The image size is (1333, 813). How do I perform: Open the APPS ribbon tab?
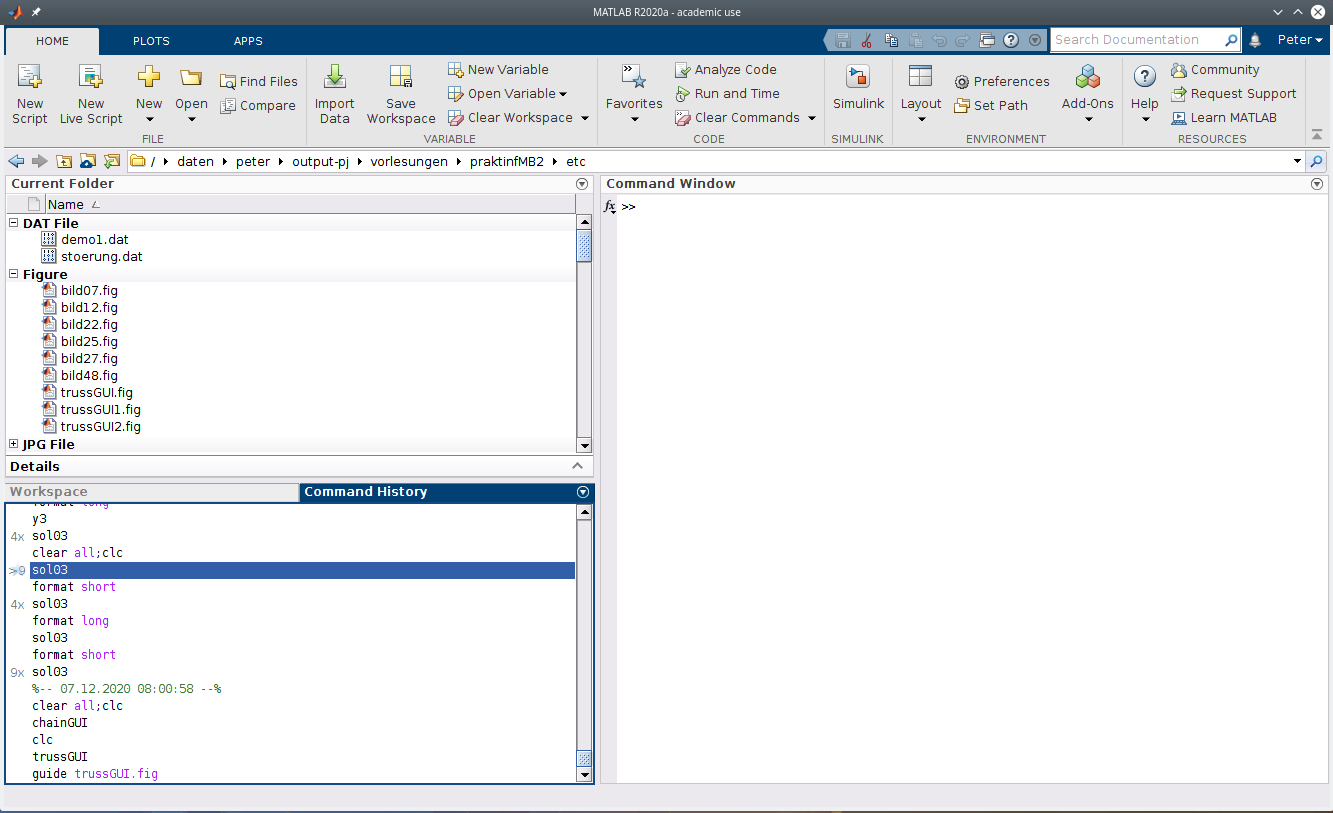(247, 41)
